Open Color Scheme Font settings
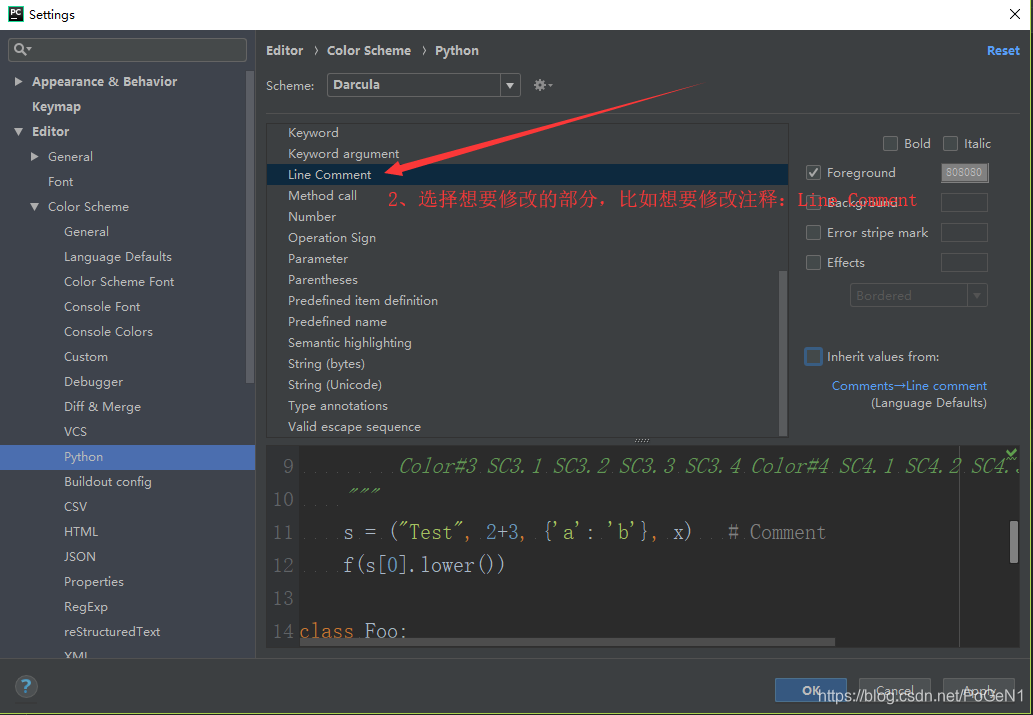The width and height of the screenshot is (1033, 715). click(119, 282)
